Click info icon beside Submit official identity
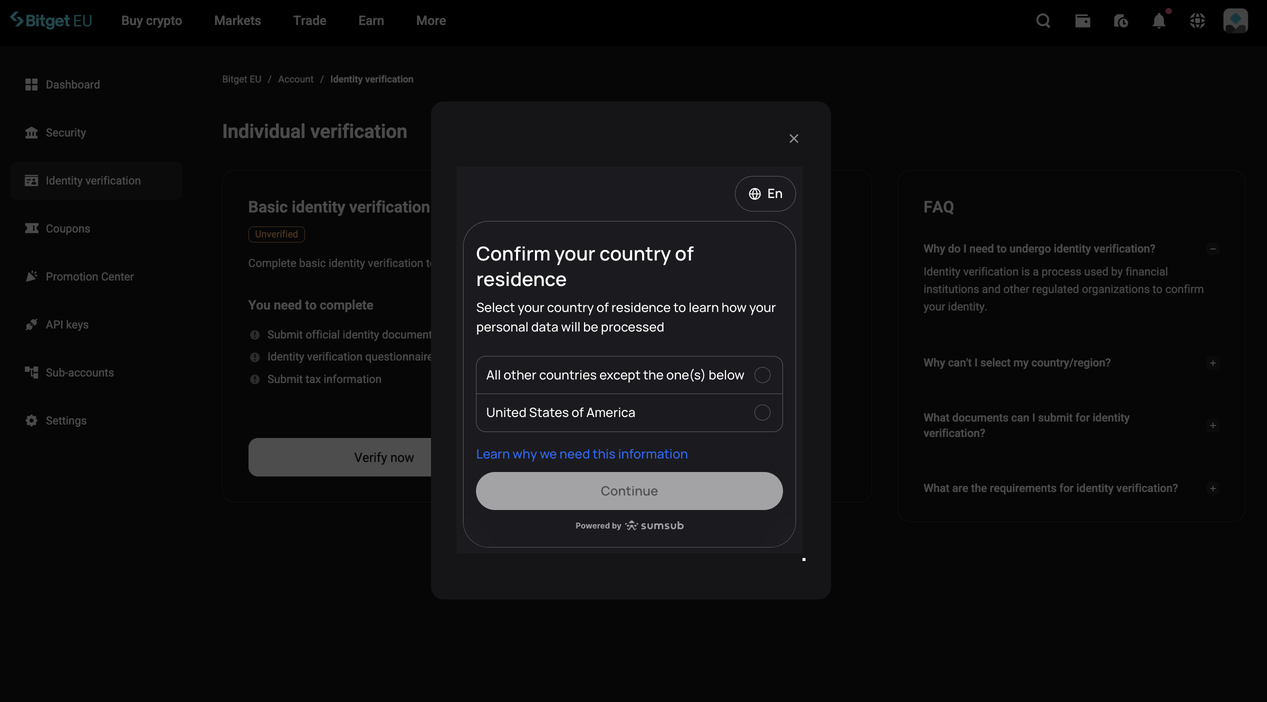1267x702 pixels. pos(255,335)
